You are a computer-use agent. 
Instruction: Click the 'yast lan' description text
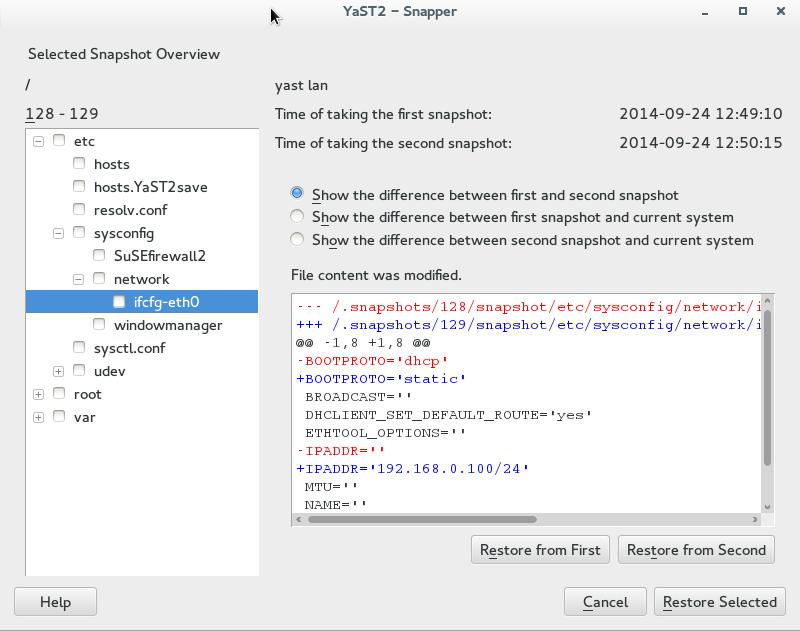(x=301, y=85)
